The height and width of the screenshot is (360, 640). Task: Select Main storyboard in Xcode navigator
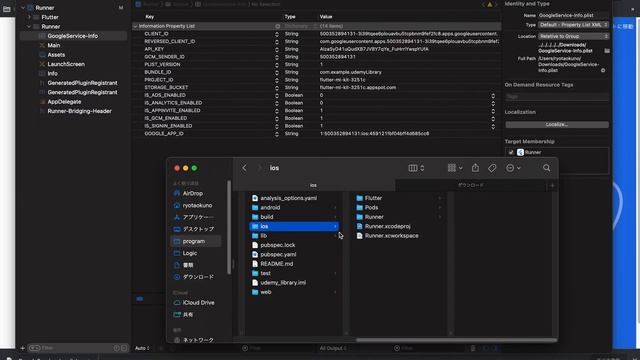tap(53, 45)
